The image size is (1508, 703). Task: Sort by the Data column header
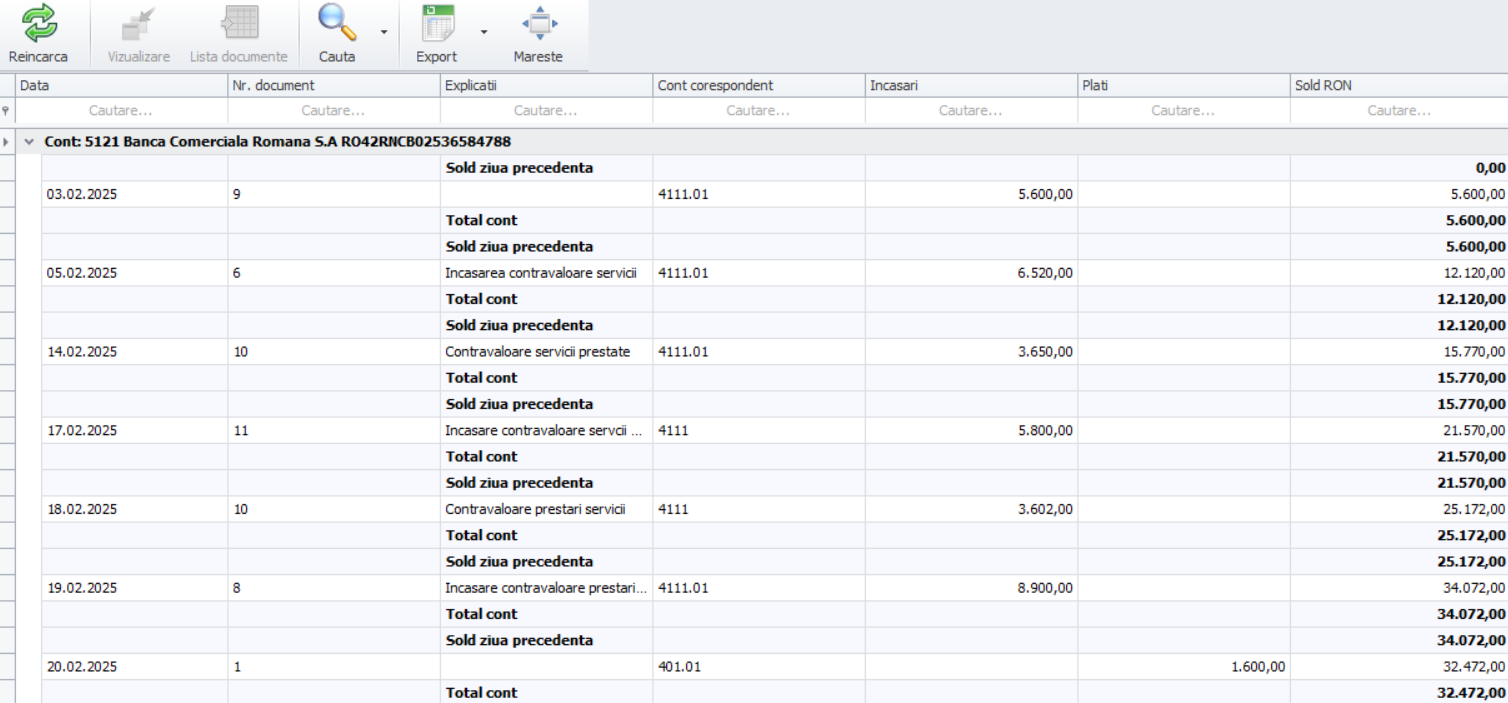click(x=120, y=86)
